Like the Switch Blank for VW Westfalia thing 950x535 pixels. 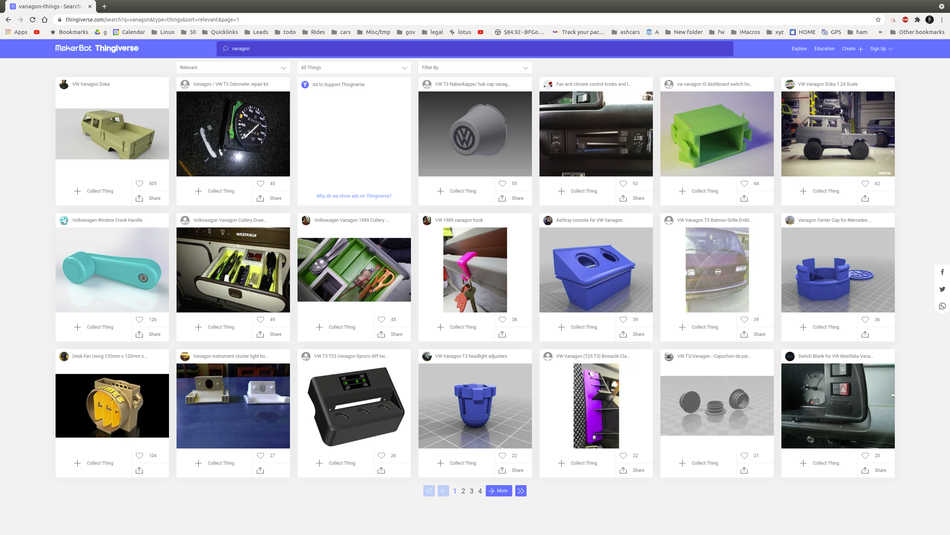point(865,456)
